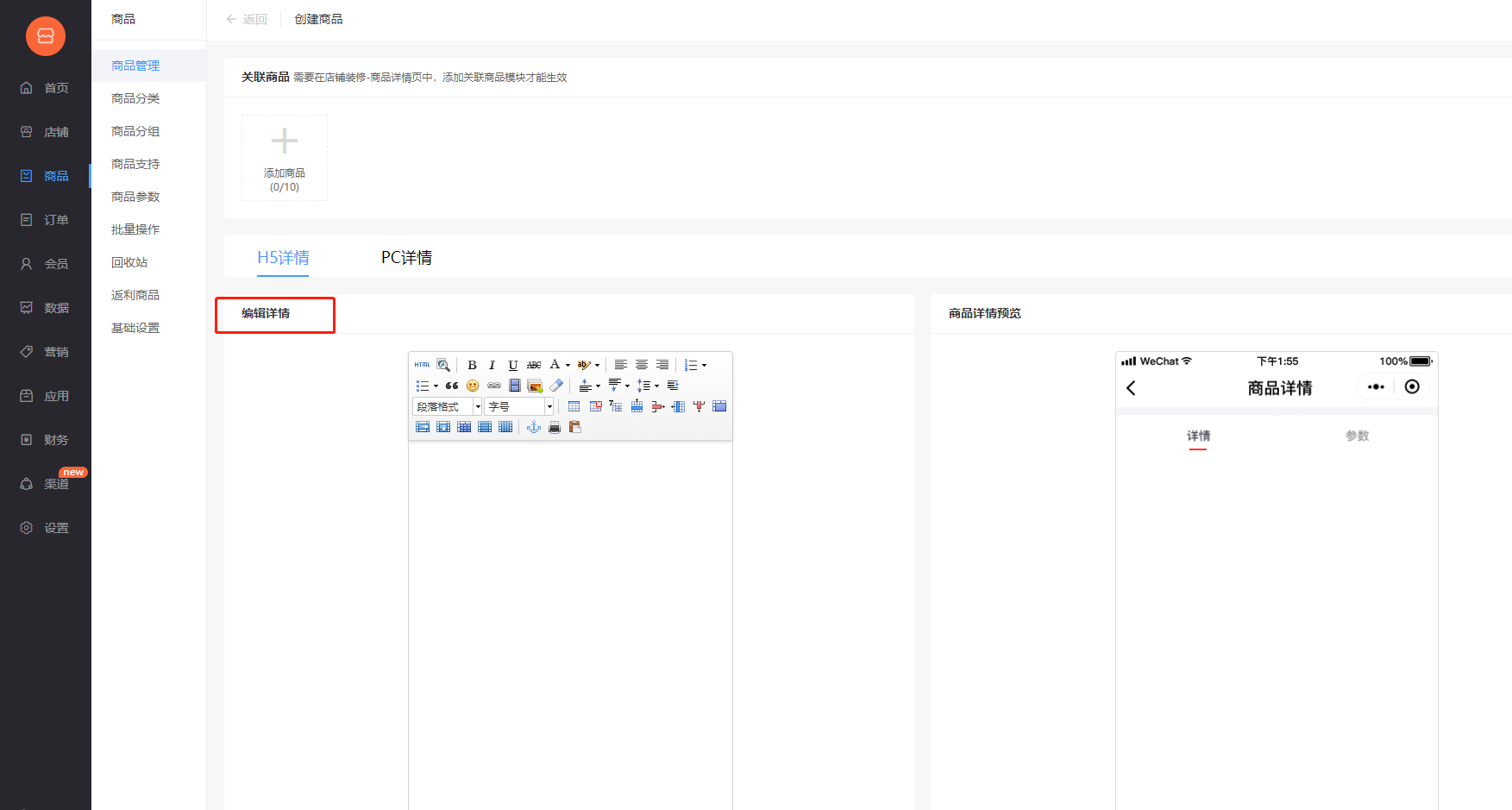Open paragraph-before spacing dropdown
1512x810 pixels.
tap(598, 386)
